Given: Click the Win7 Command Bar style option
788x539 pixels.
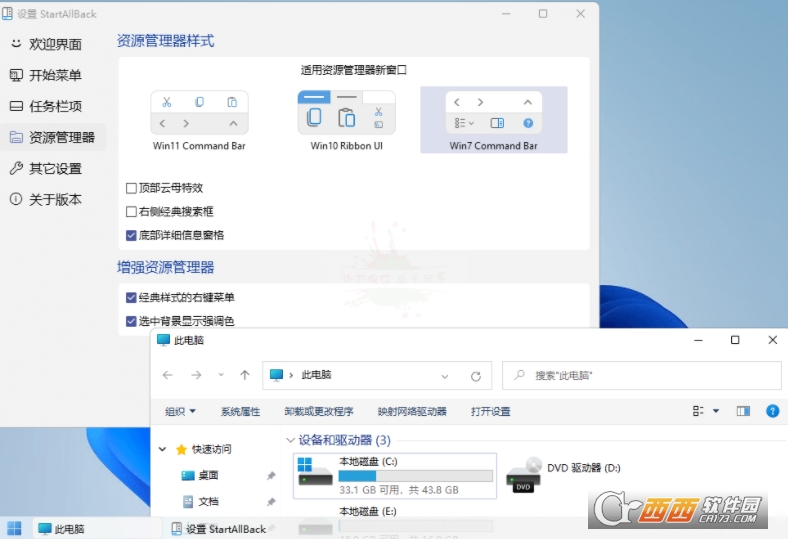Looking at the screenshot, I should (x=493, y=113).
